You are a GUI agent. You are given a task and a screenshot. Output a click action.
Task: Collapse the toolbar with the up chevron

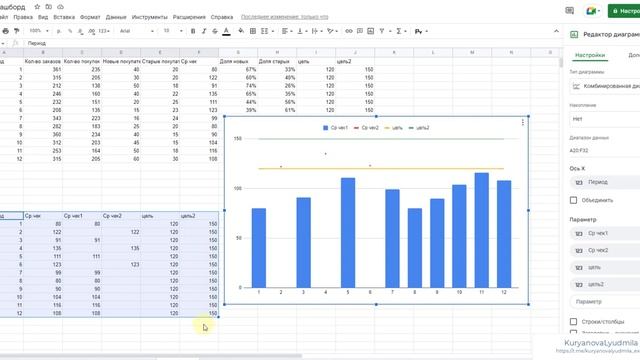pos(556,31)
